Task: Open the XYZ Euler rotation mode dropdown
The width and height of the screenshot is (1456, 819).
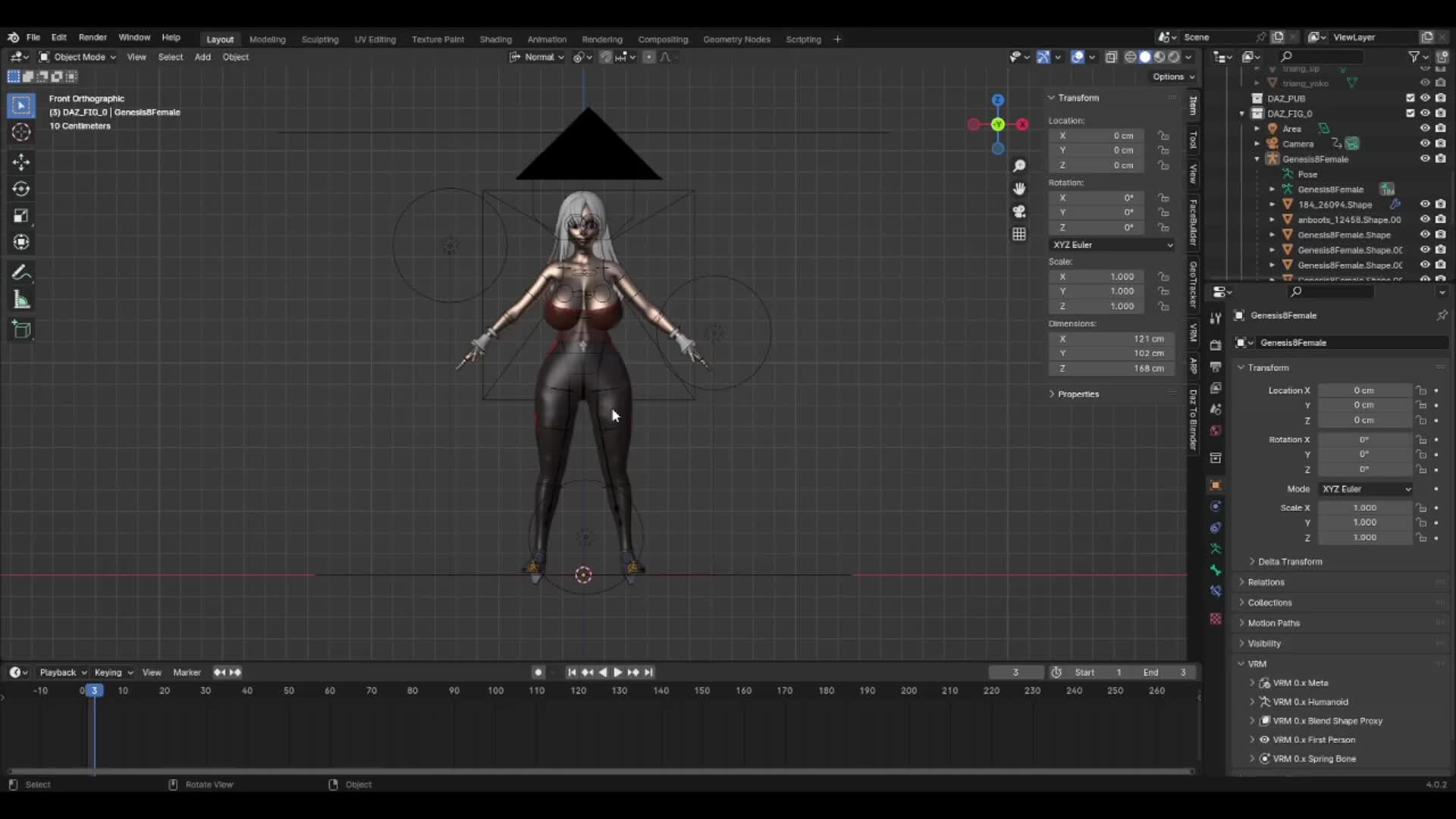Action: 1111,244
